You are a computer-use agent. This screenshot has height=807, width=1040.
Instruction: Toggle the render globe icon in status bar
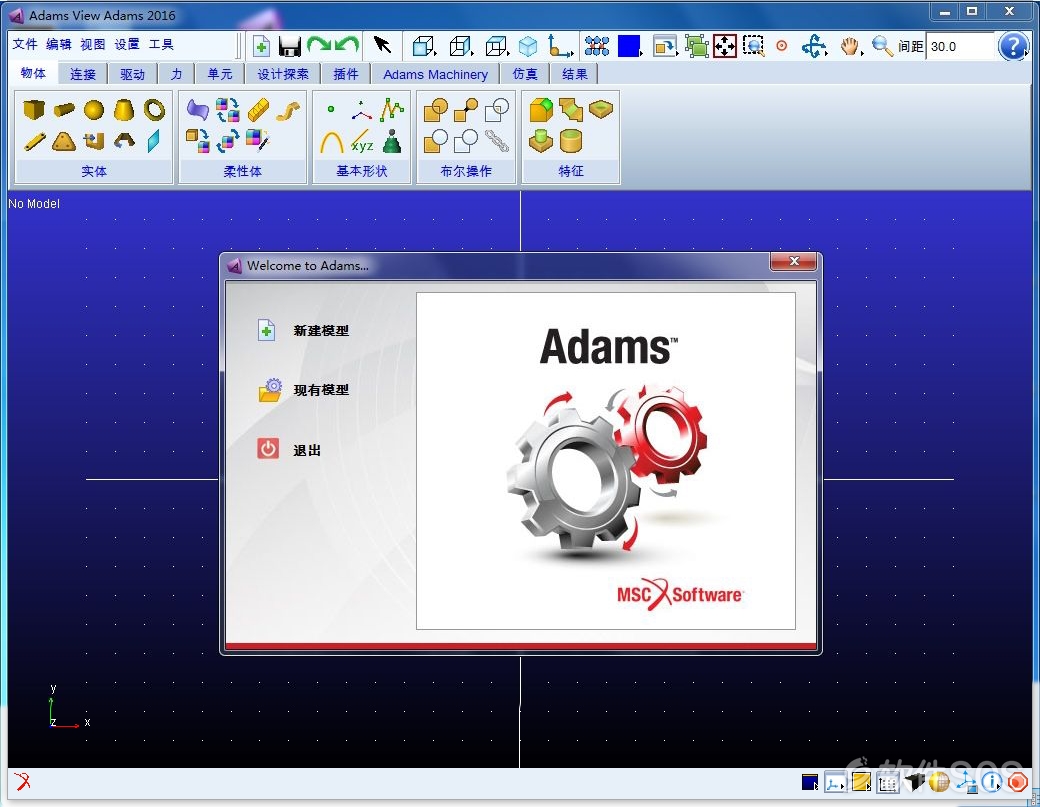coord(939,783)
